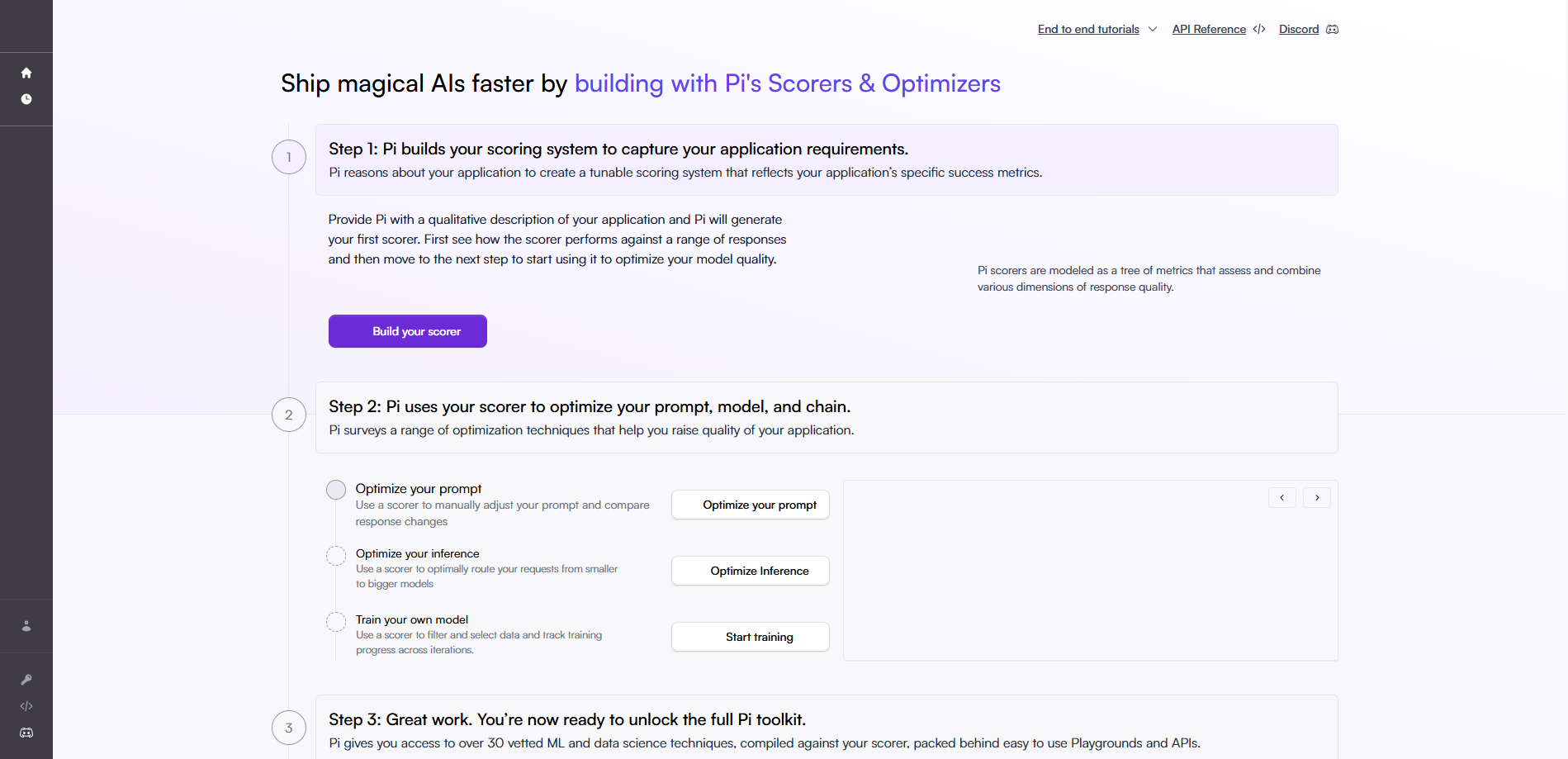The width and height of the screenshot is (1568, 759).
Task: Select the code snippet icon in the sidebar
Action: point(26,706)
